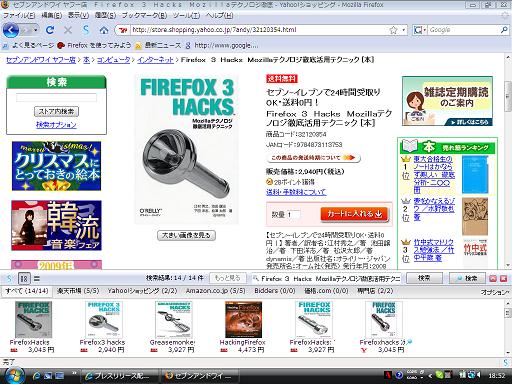512x384 pixels.
Task: Click the blue help icon in system tray
Action: (x=399, y=375)
